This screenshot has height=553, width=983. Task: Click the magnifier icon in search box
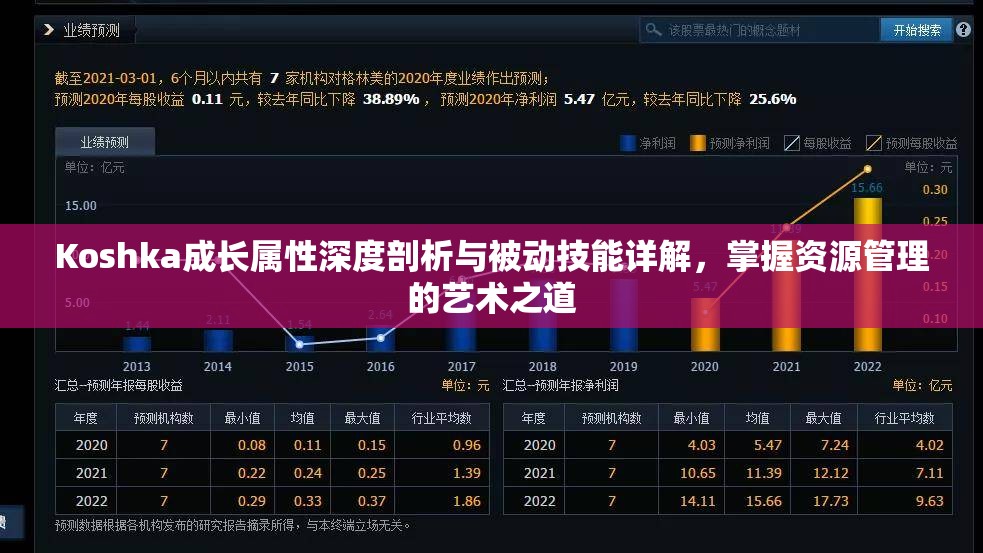click(653, 29)
